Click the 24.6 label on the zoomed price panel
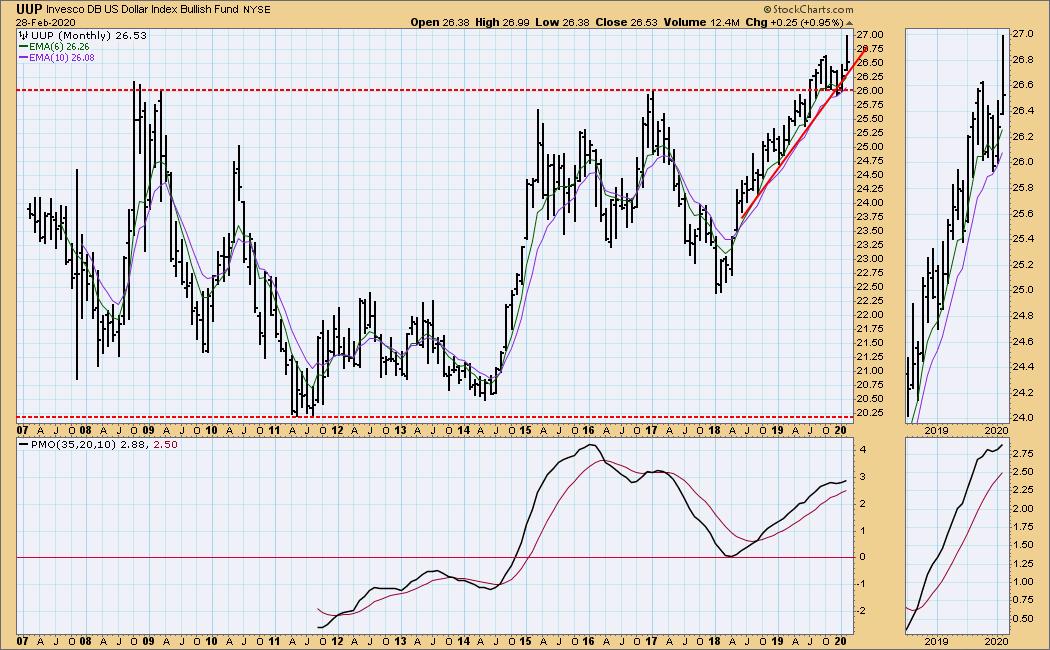 [x=1023, y=341]
